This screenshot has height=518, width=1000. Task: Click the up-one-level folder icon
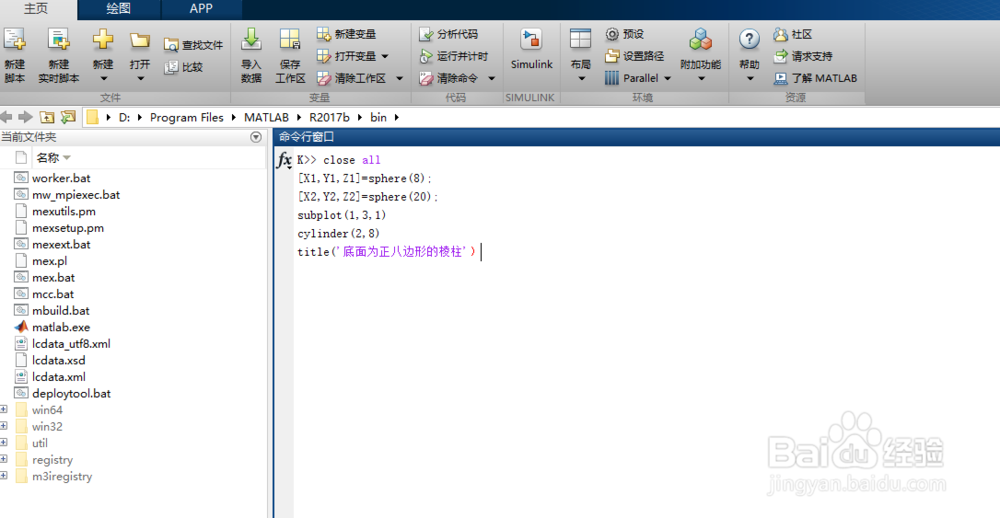click(x=47, y=117)
